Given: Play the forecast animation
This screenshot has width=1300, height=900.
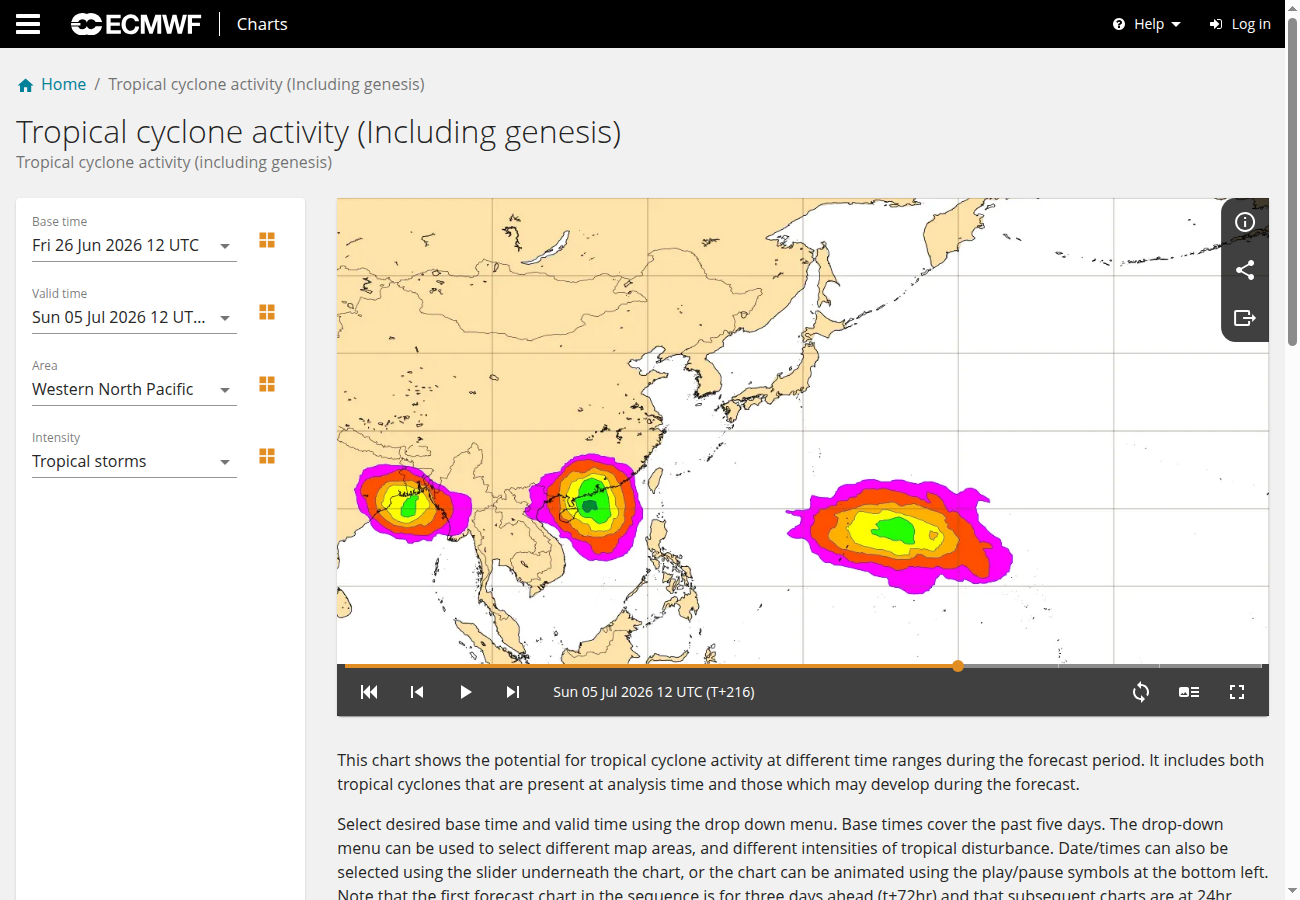Looking at the screenshot, I should click(x=465, y=692).
